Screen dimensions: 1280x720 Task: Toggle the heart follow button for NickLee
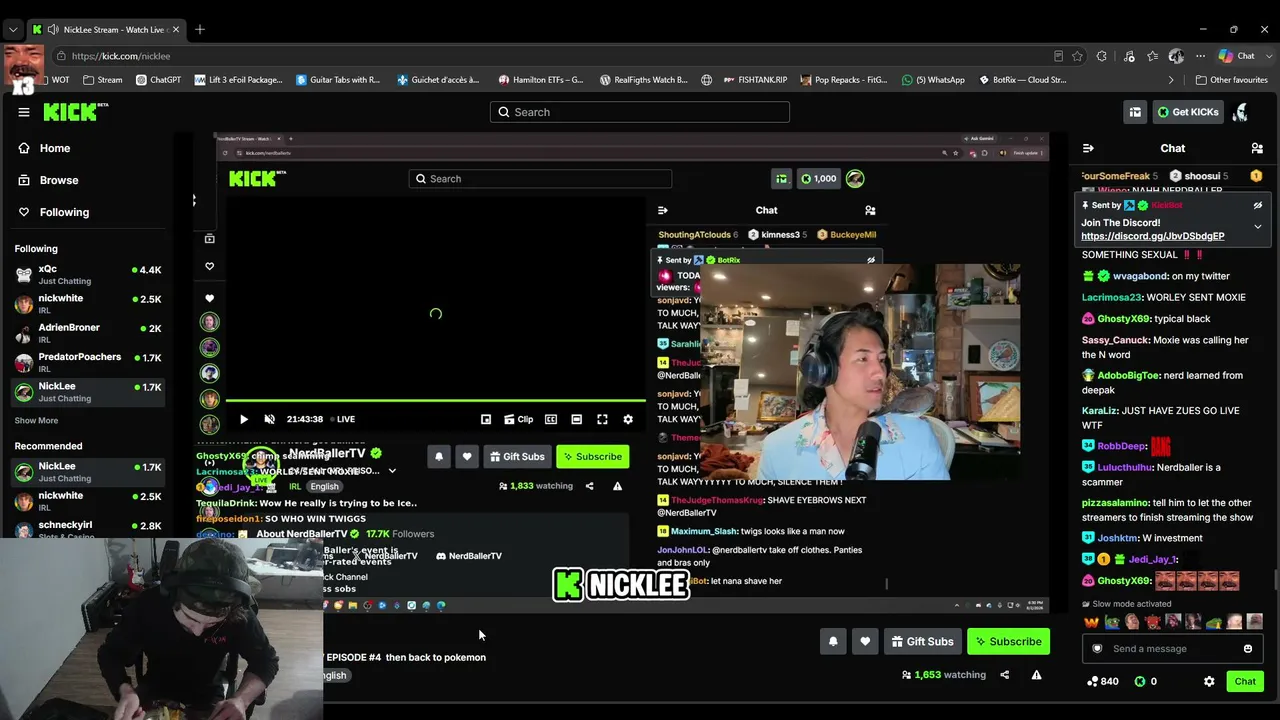[x=865, y=642]
